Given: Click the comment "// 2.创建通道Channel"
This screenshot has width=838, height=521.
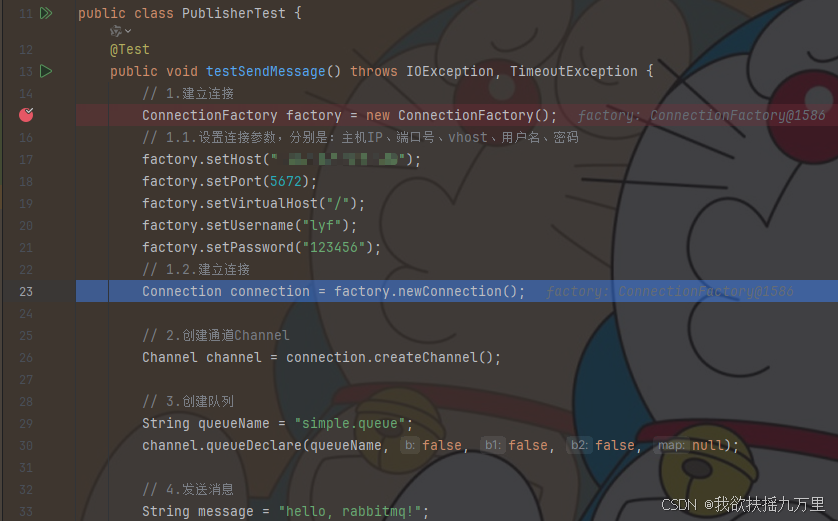Looking at the screenshot, I should click(x=216, y=336).
